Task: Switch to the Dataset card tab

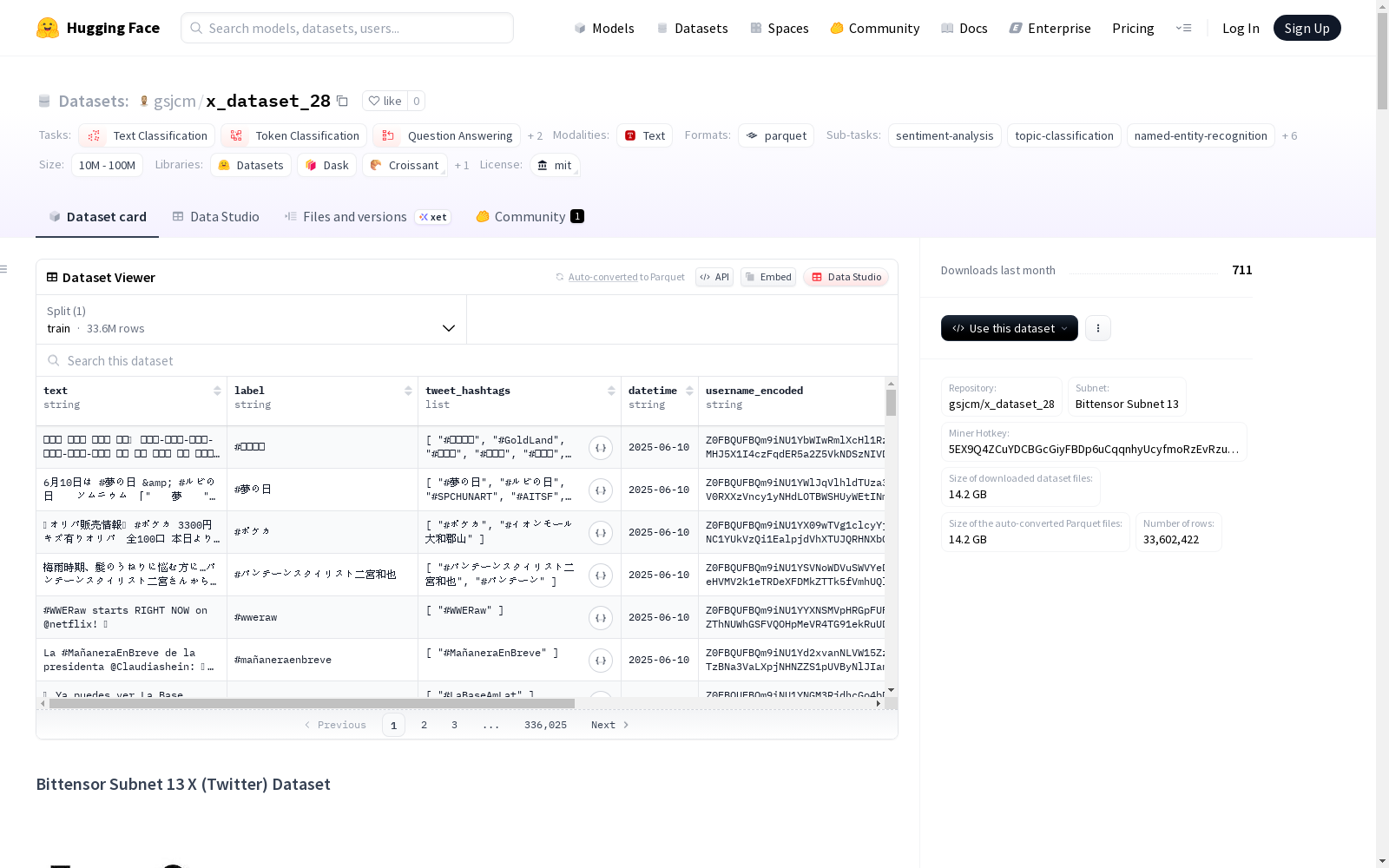Action: pos(97,217)
